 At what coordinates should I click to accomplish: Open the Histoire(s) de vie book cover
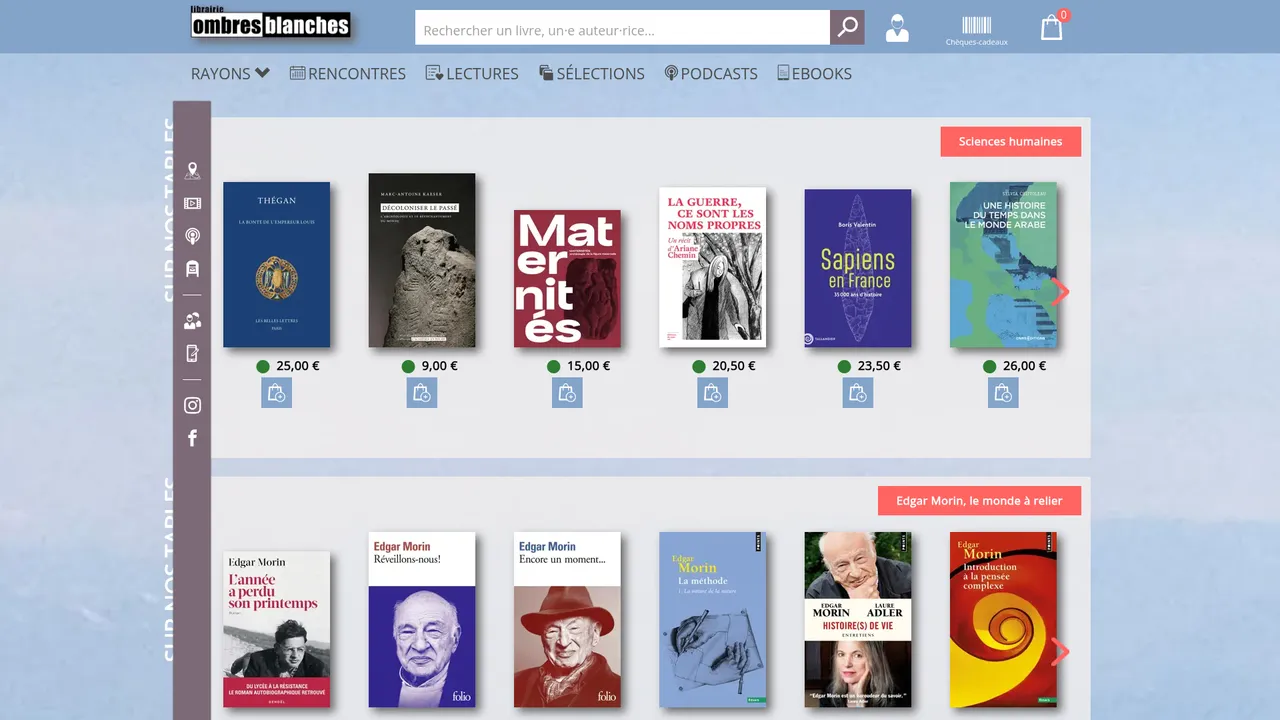pos(858,620)
